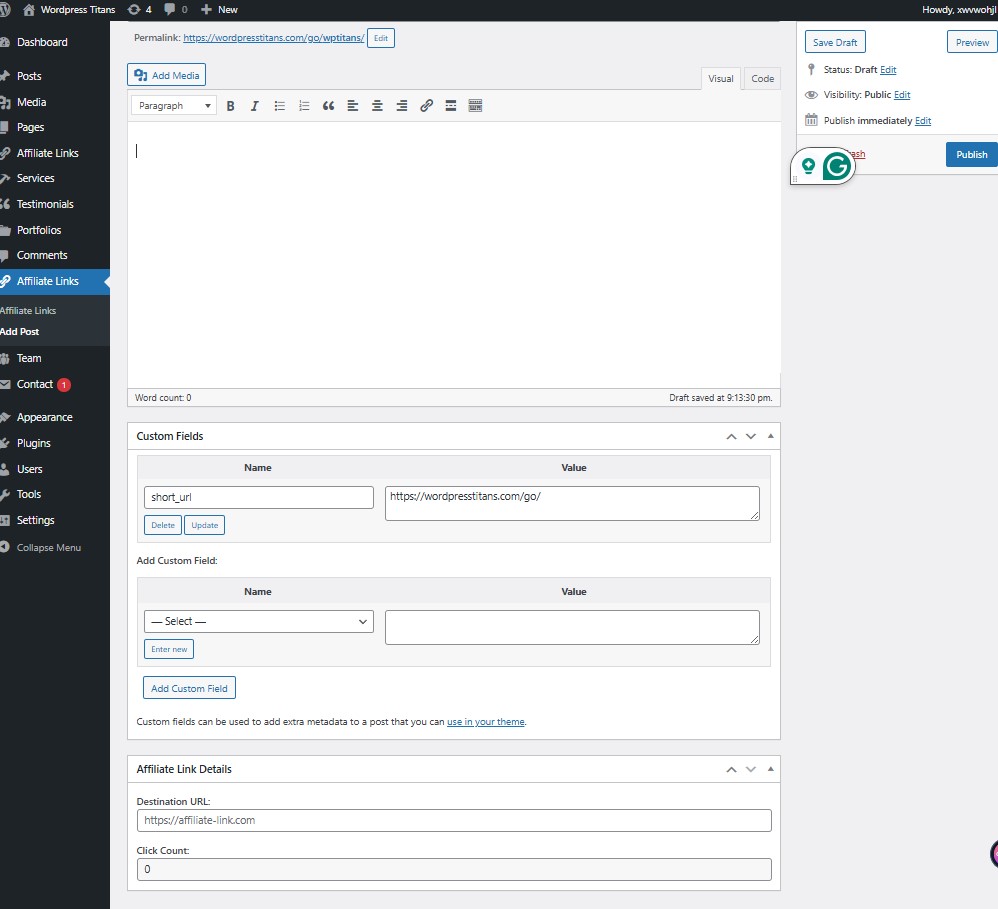Toggle the editor toolbar kitchen sink
Screen dimensions: 998x909
point(475,106)
